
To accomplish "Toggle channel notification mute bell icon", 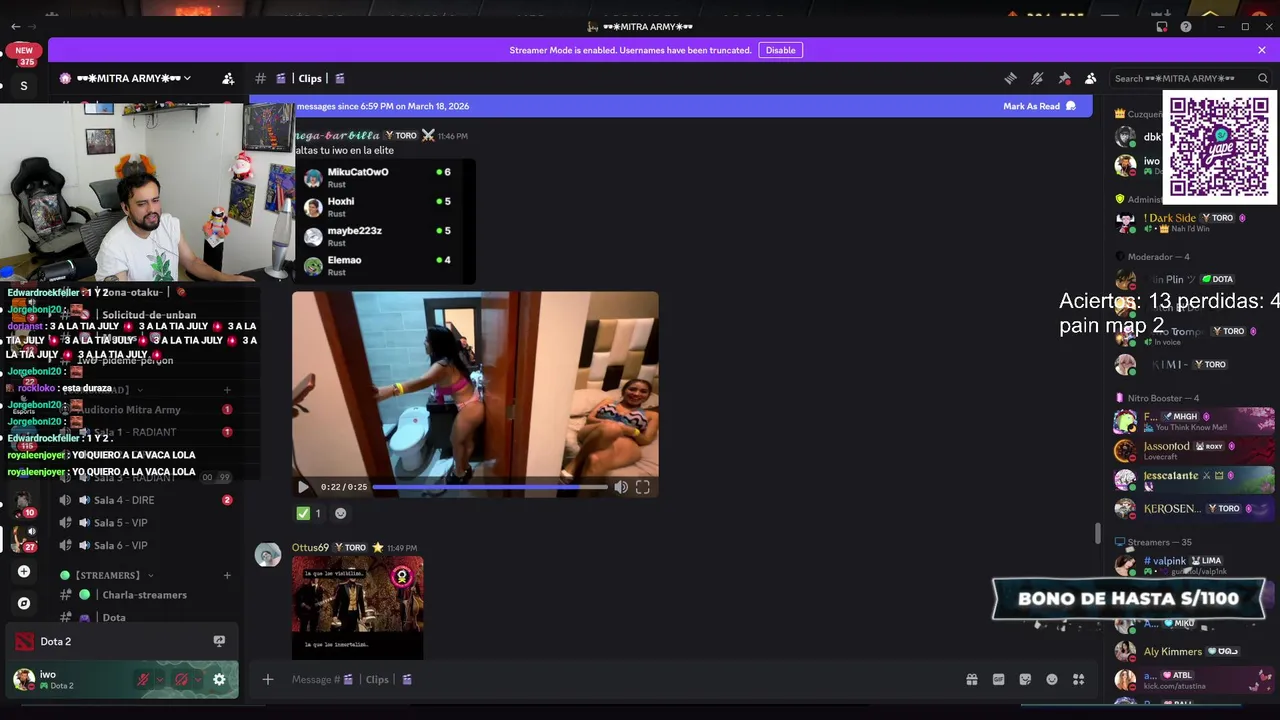I will pos(1037,78).
